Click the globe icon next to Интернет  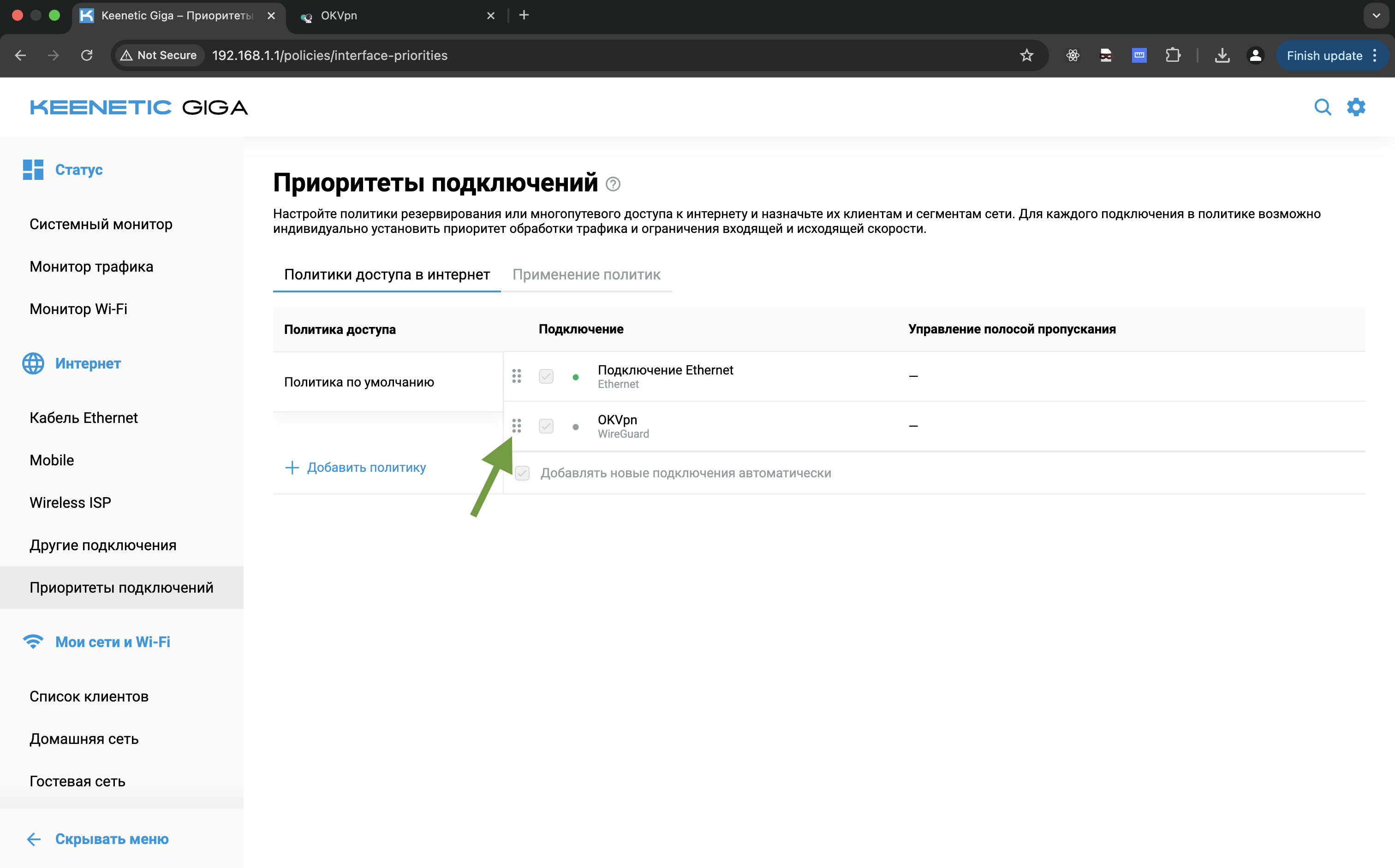pos(33,363)
